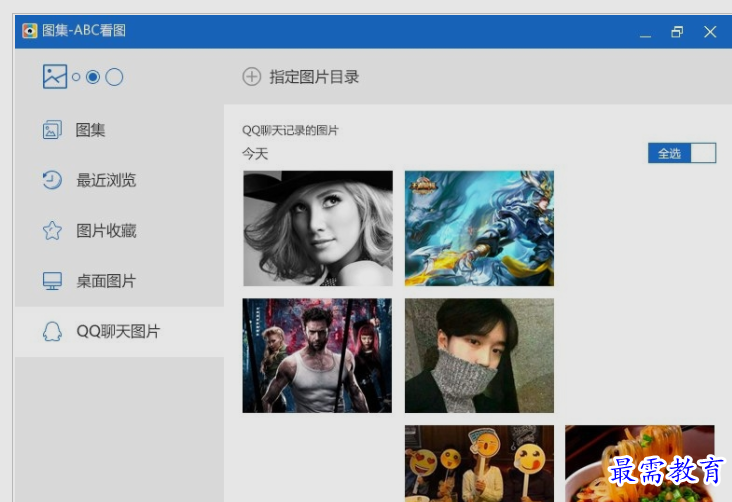Click the plus icon for 指定图片目录

tap(252, 77)
